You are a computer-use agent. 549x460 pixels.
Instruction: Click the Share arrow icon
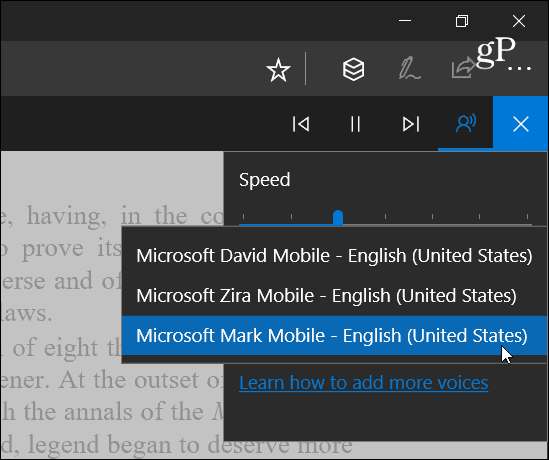point(464,68)
